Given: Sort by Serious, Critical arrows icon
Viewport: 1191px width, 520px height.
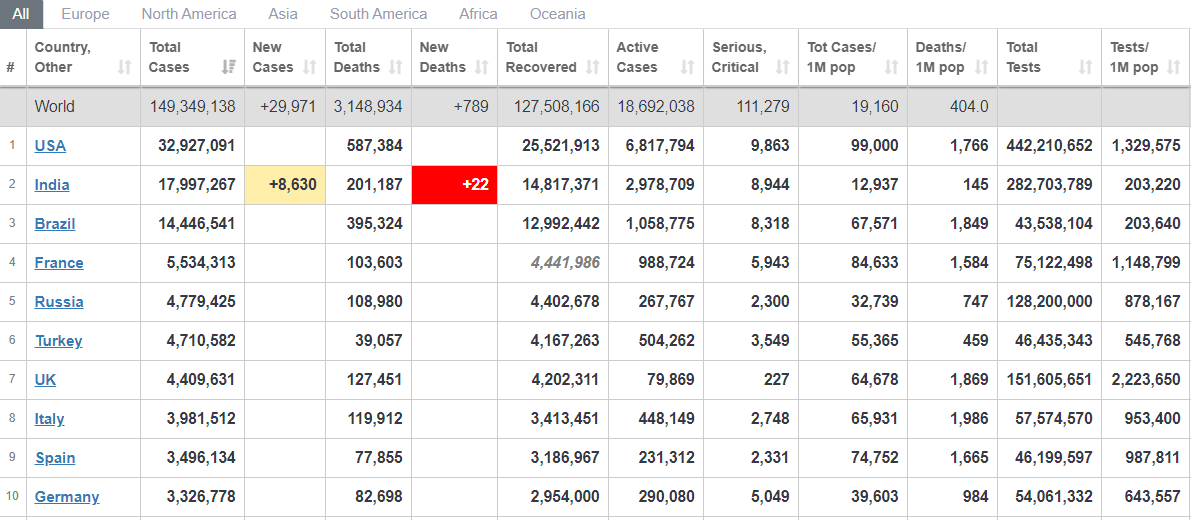Looking at the screenshot, I should (783, 68).
